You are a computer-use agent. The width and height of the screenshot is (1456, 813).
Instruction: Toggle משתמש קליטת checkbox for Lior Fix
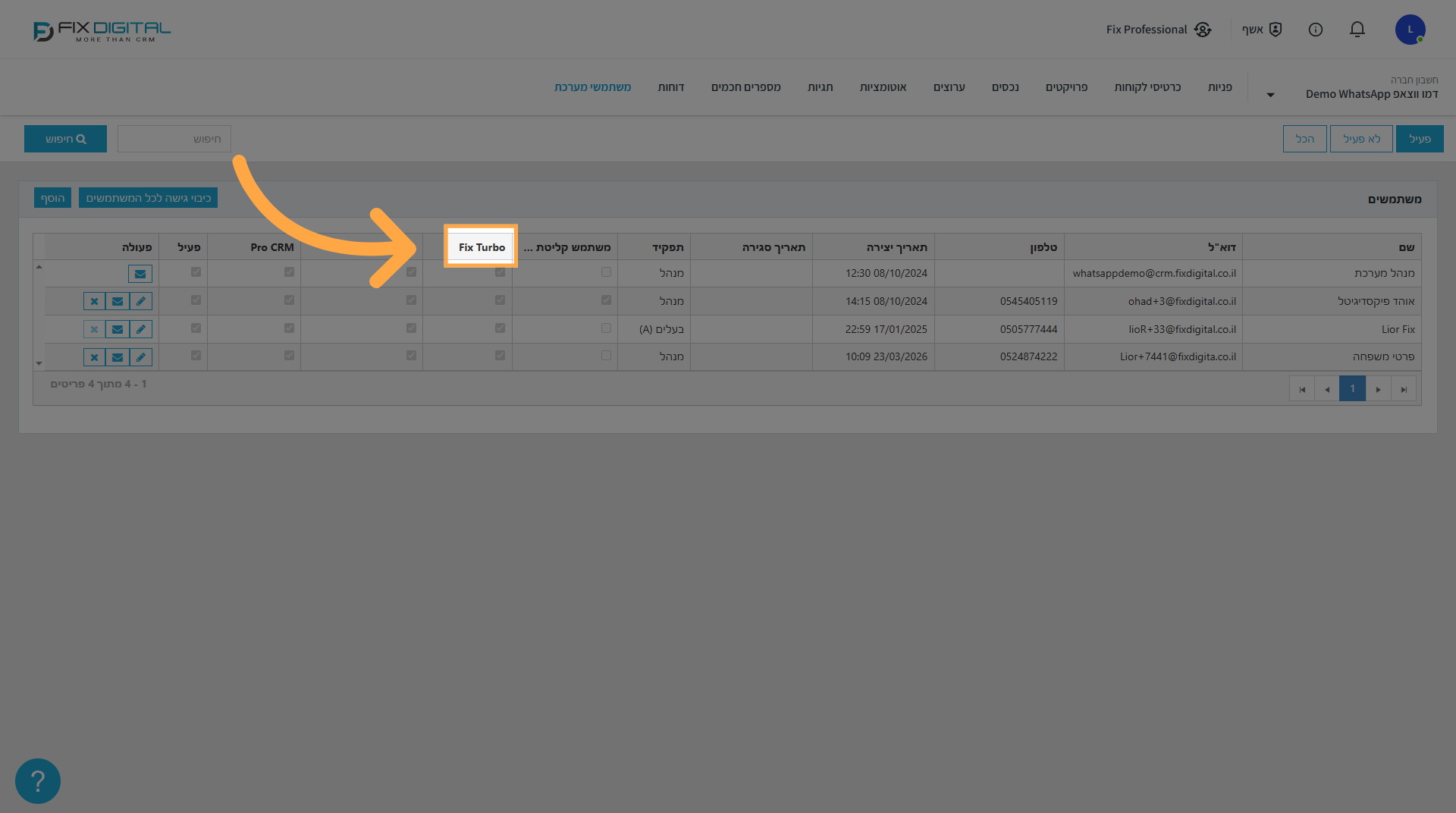(x=606, y=328)
